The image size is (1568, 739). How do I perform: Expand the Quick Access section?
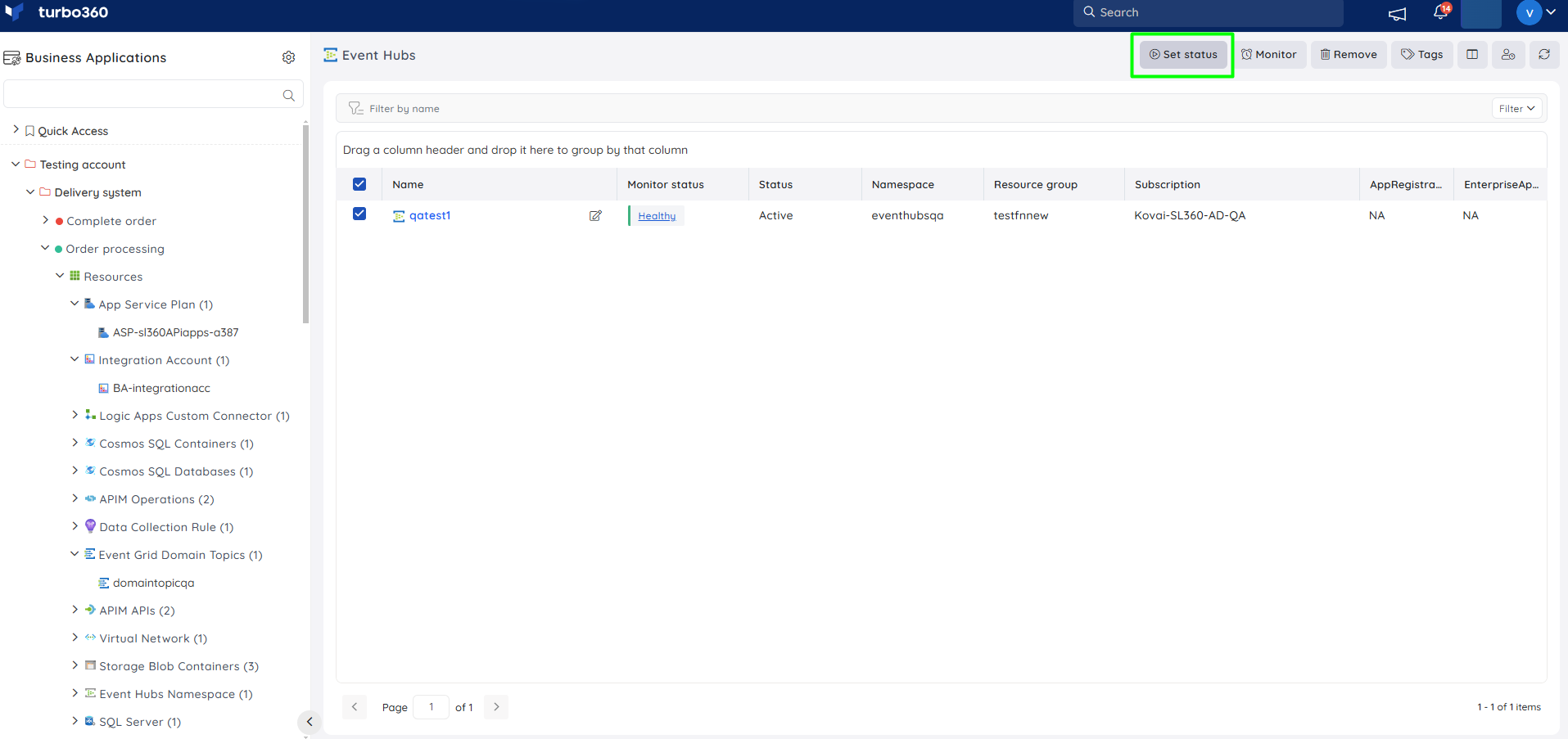pyautogui.click(x=16, y=129)
